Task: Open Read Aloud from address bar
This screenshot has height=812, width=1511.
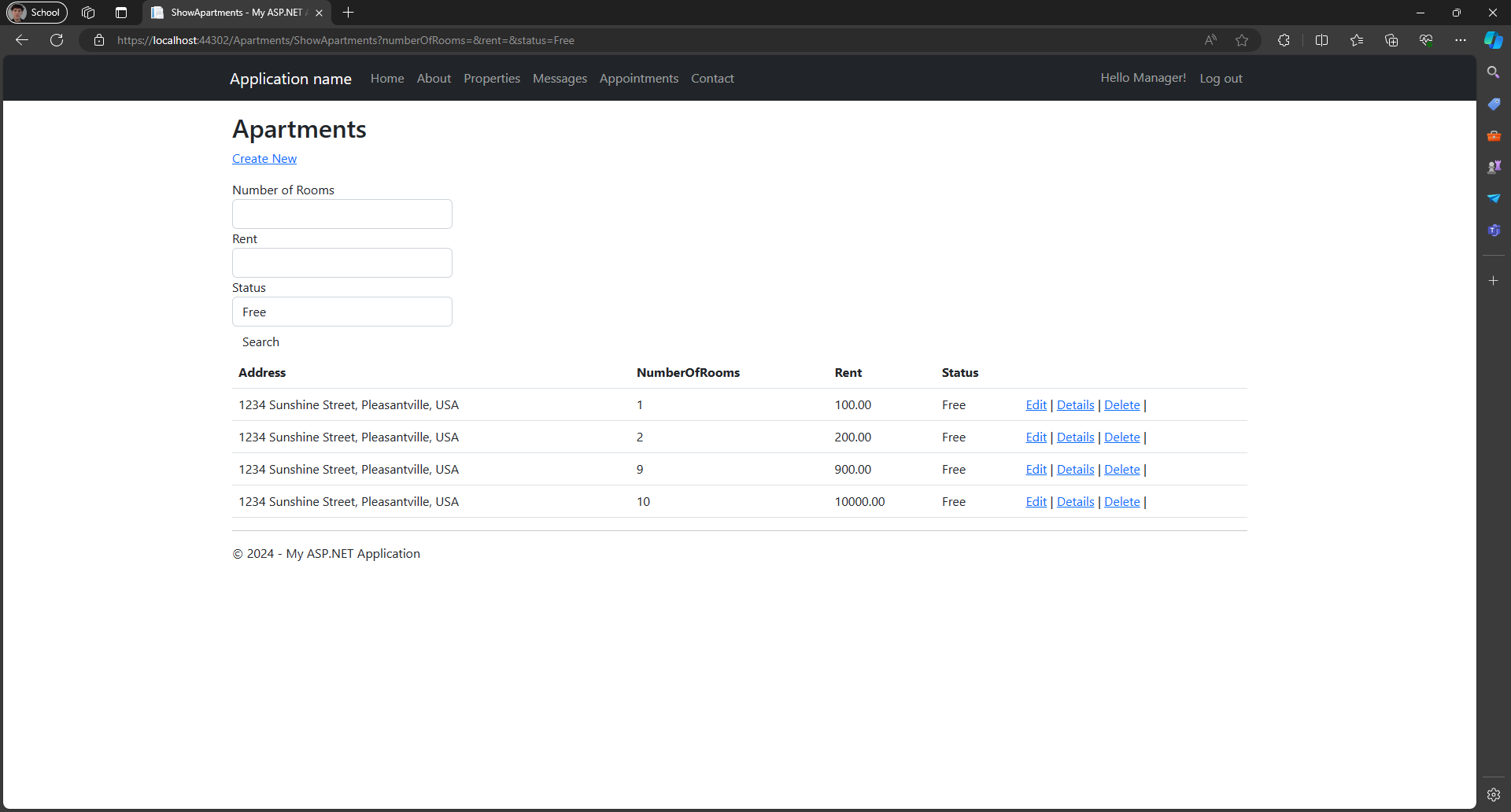Action: click(1210, 40)
